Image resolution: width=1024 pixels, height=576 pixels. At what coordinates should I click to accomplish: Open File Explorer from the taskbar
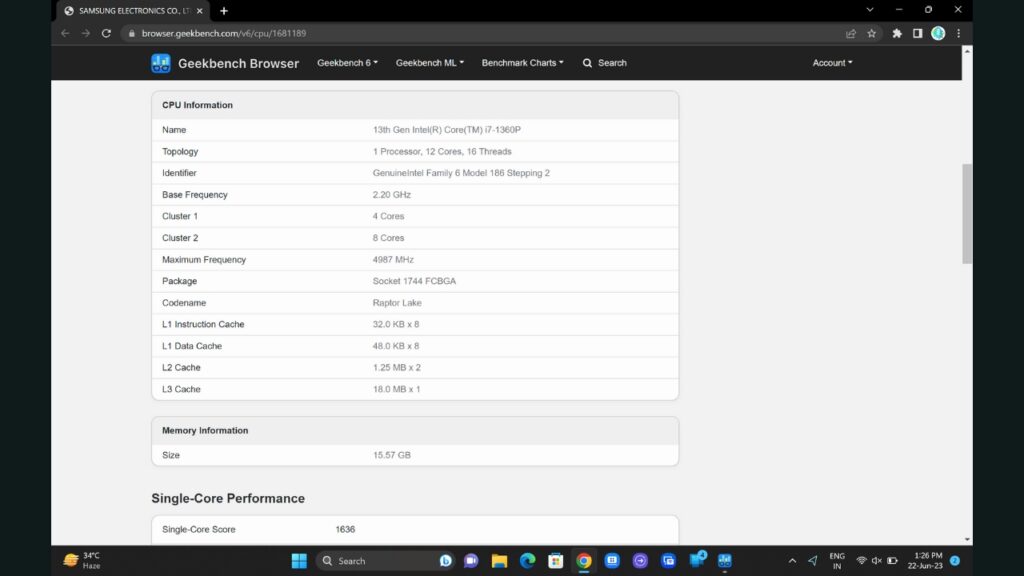(500, 560)
